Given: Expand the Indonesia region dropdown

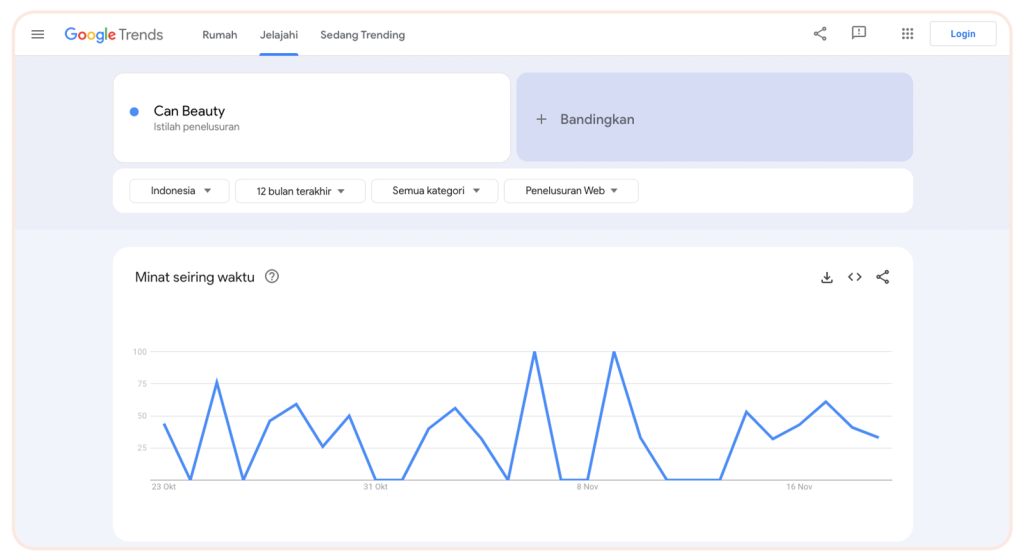Looking at the screenshot, I should [180, 191].
